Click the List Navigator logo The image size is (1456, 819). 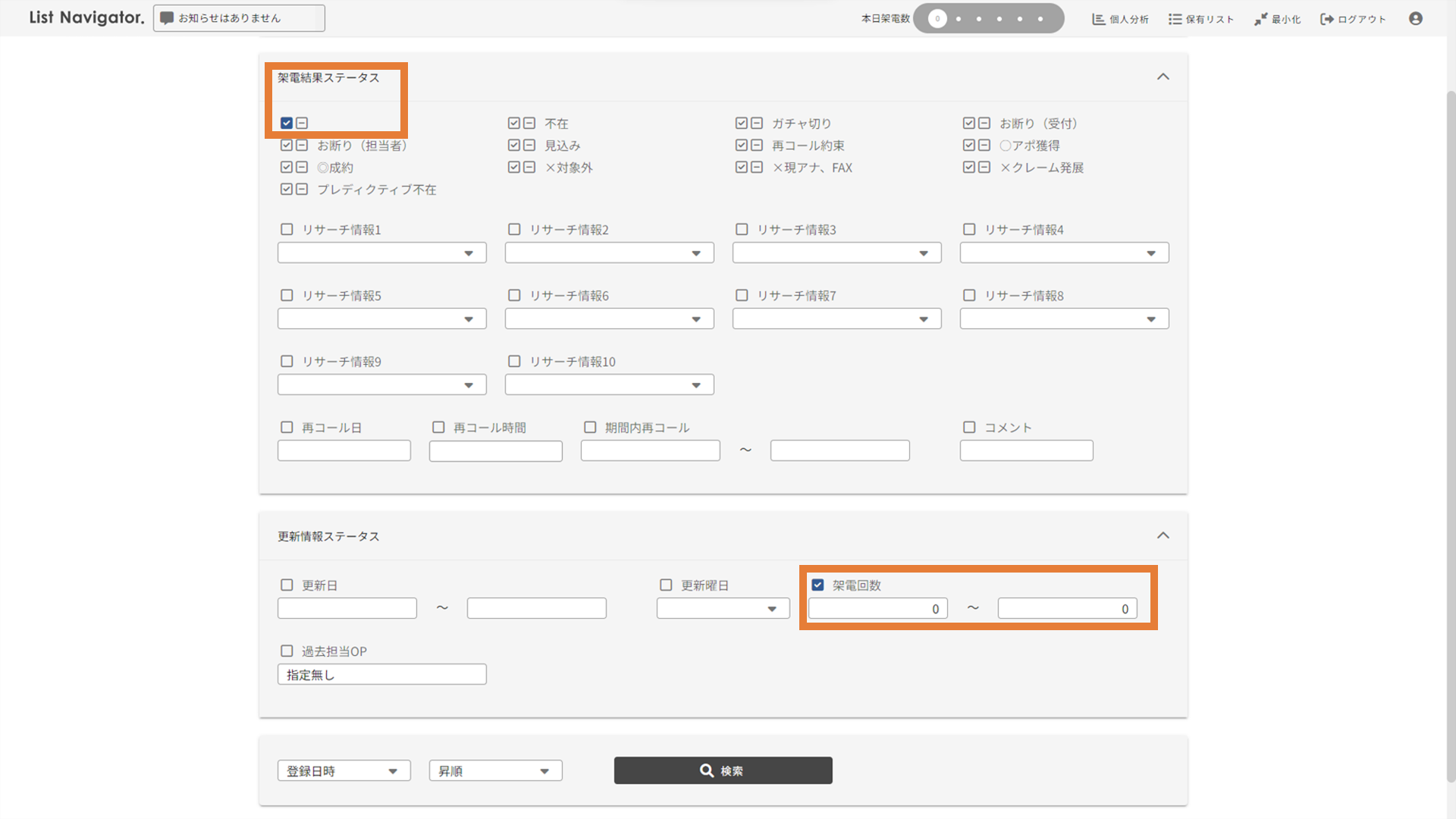click(86, 17)
